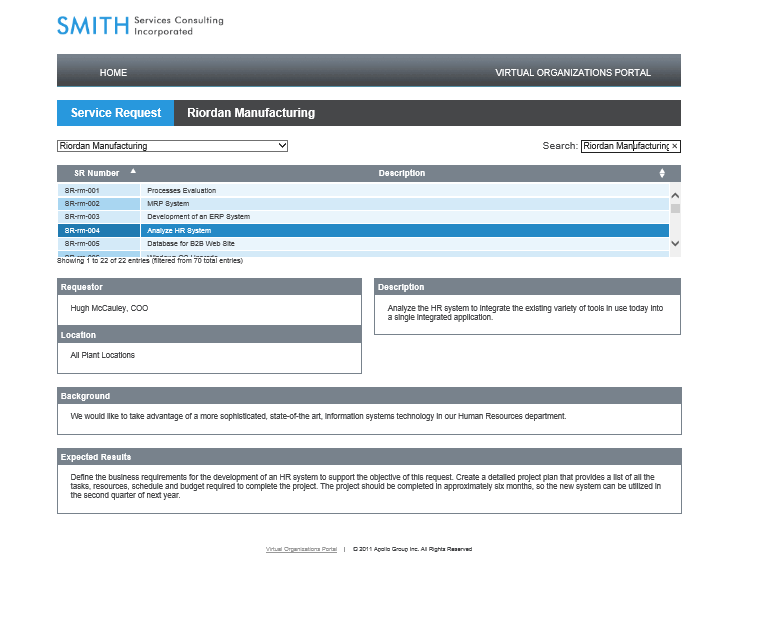
Task: Open the HOME navigation item
Action: (x=113, y=72)
